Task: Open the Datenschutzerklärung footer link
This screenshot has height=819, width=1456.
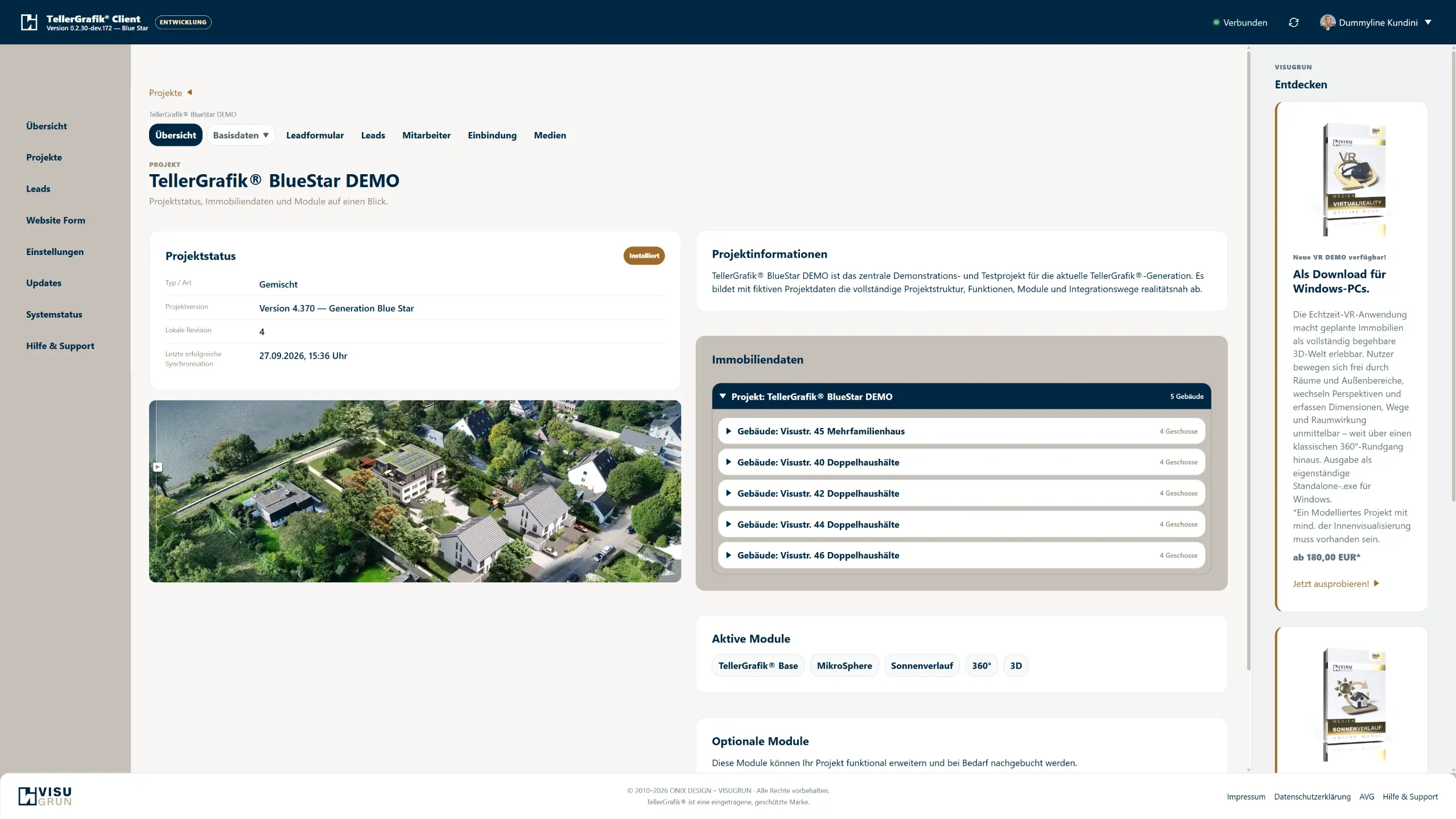Action: (1312, 796)
